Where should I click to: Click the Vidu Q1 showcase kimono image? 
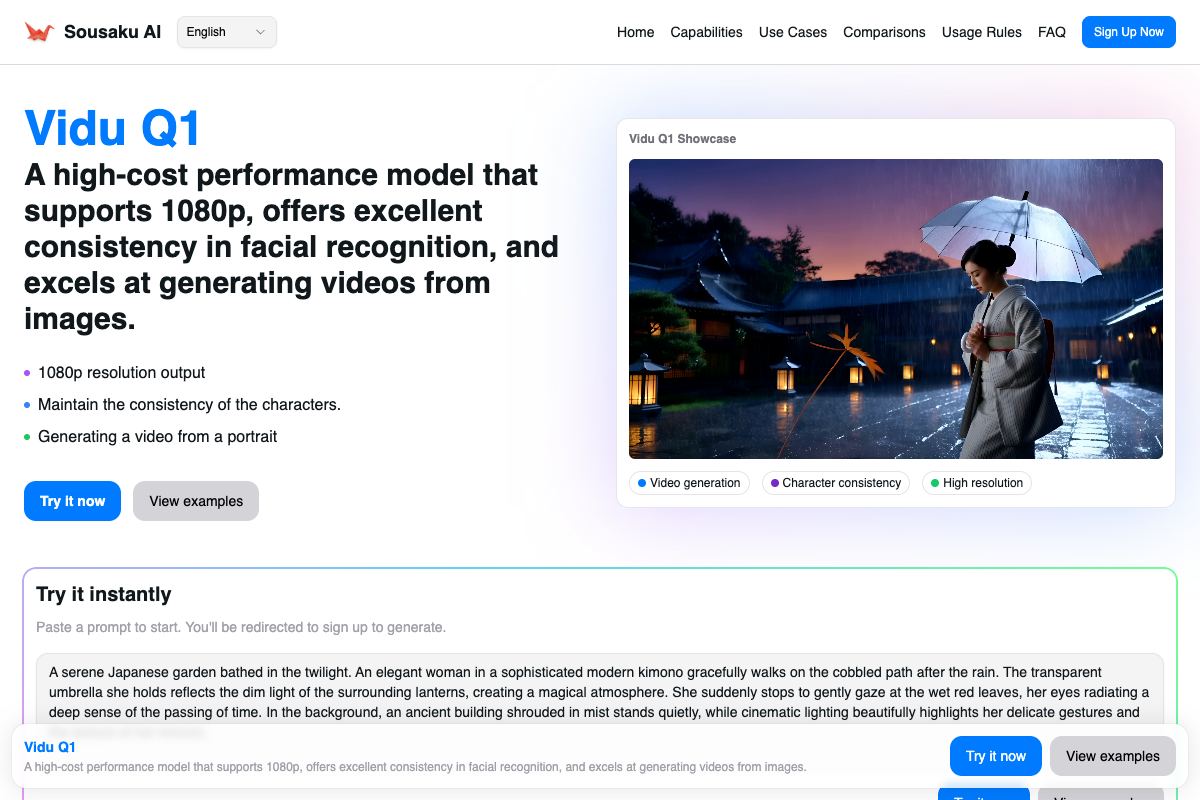pos(895,309)
